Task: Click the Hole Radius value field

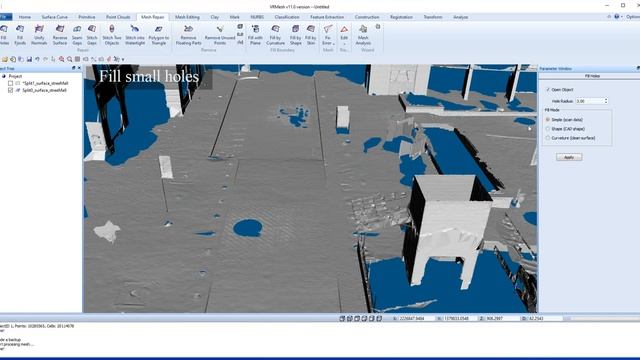Action: [589, 101]
